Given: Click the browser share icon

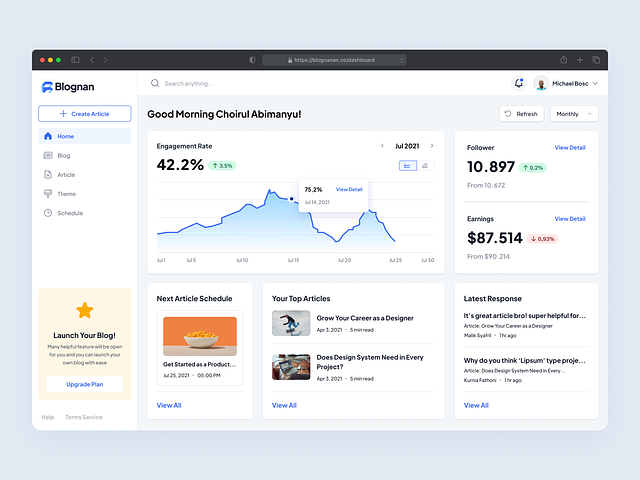Looking at the screenshot, I should (564, 60).
